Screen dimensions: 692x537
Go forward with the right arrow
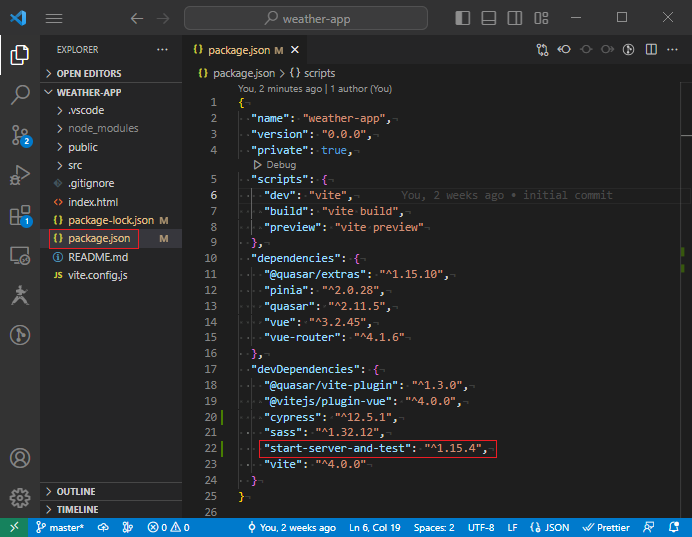tap(163, 18)
